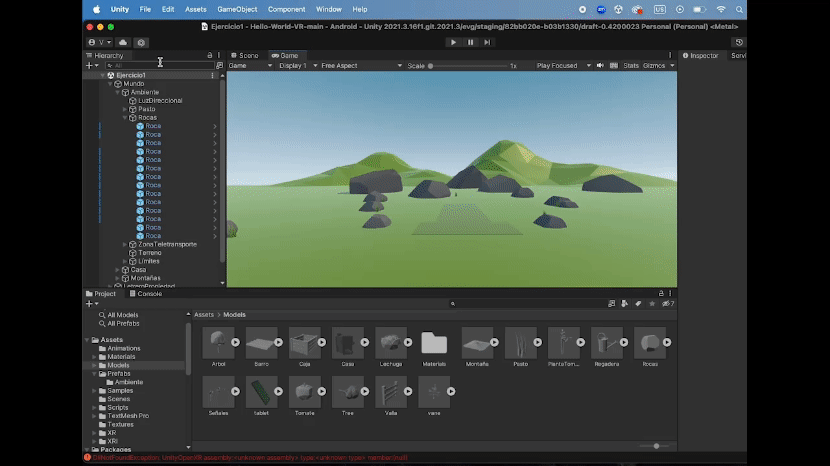830x466 pixels.
Task: Click the Hierarchy create plus button
Action: click(92, 66)
